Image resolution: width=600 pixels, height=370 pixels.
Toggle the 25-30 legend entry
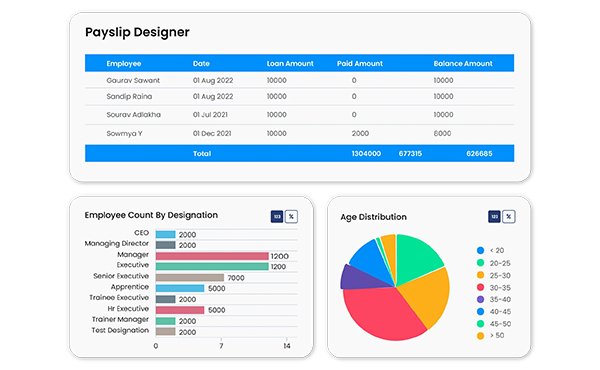tap(494, 275)
